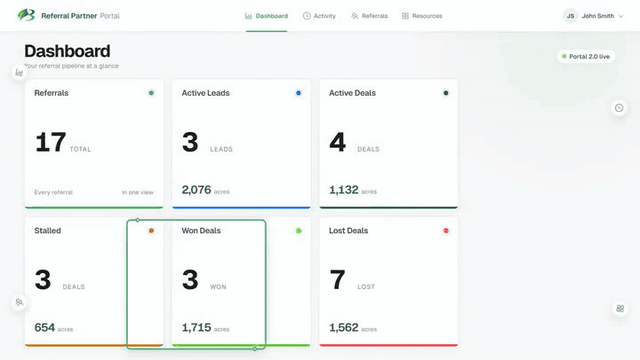Click the orange dot on Stalled card
The width and height of the screenshot is (640, 360).
151,231
